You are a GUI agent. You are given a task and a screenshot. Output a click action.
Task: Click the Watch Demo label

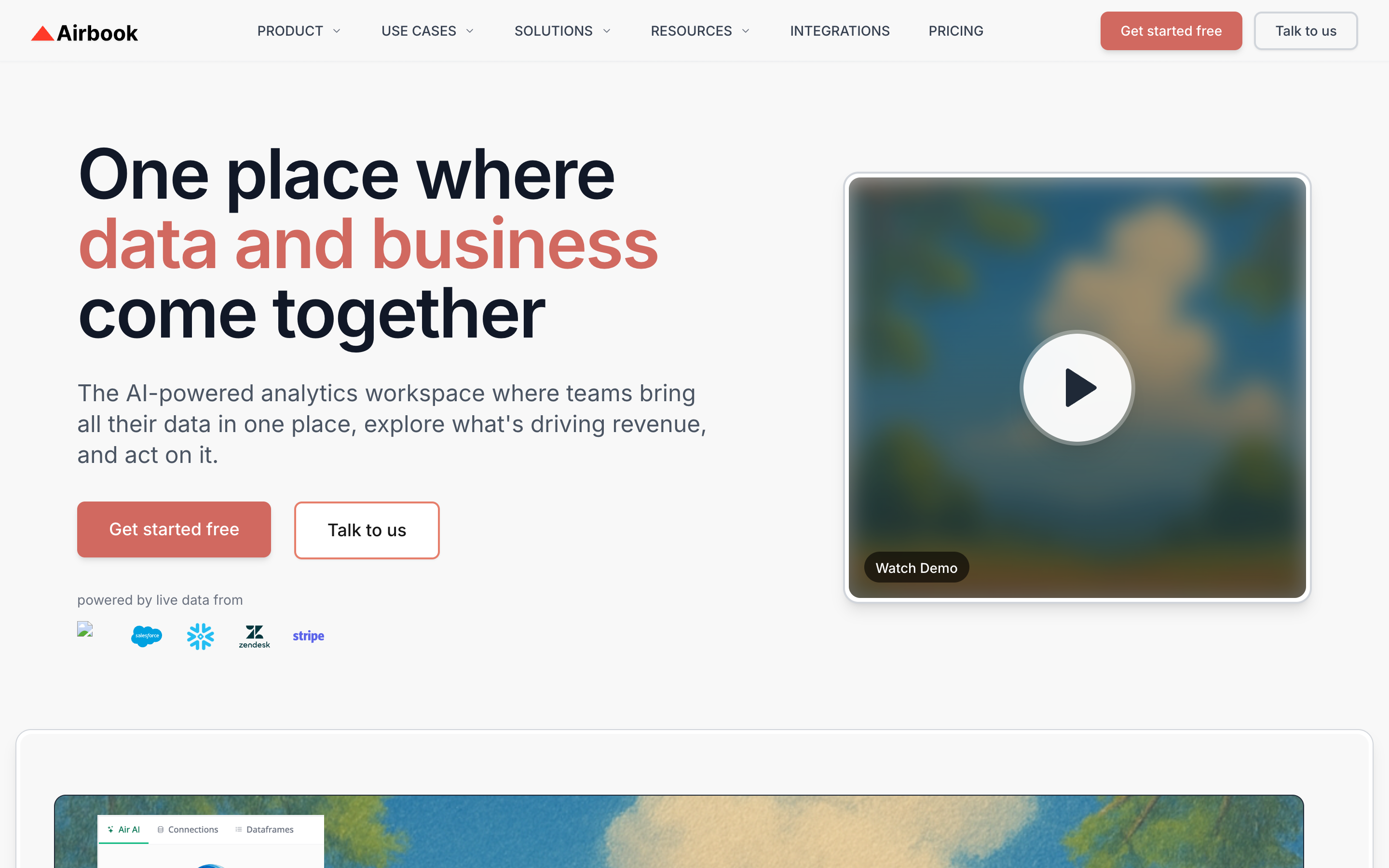(916, 568)
